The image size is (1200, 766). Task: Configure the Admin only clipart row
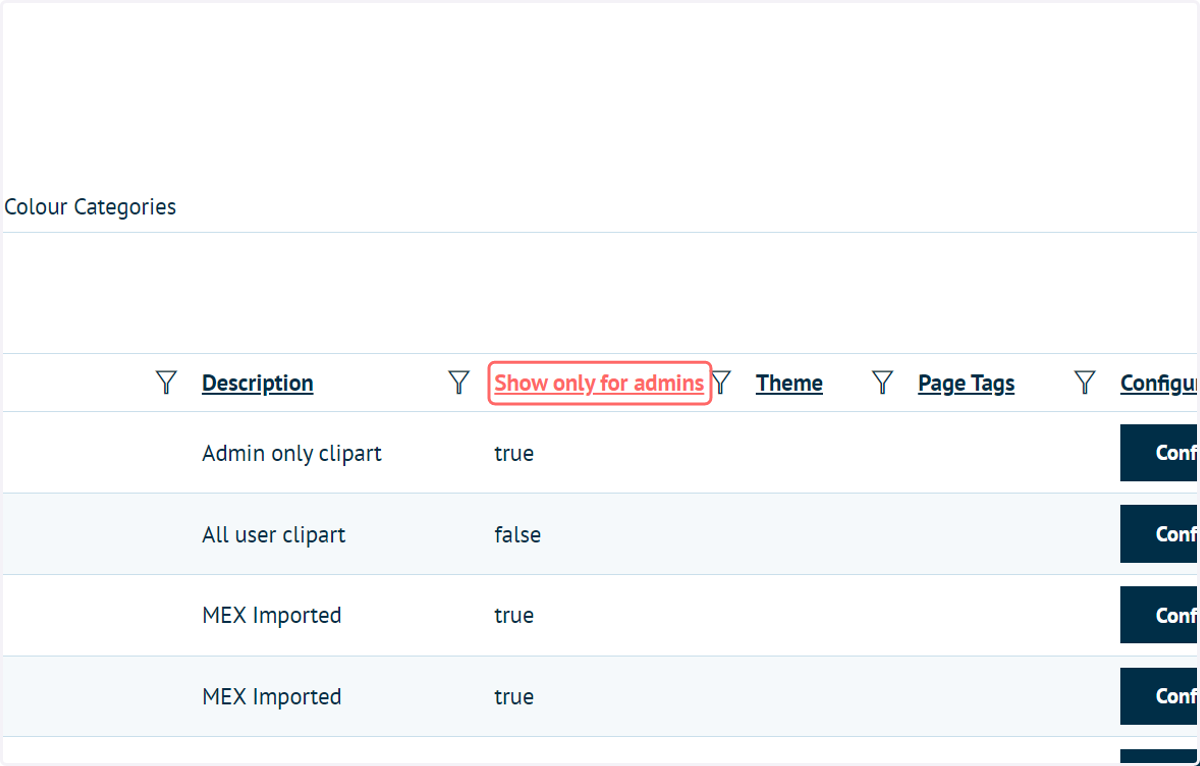(1159, 453)
